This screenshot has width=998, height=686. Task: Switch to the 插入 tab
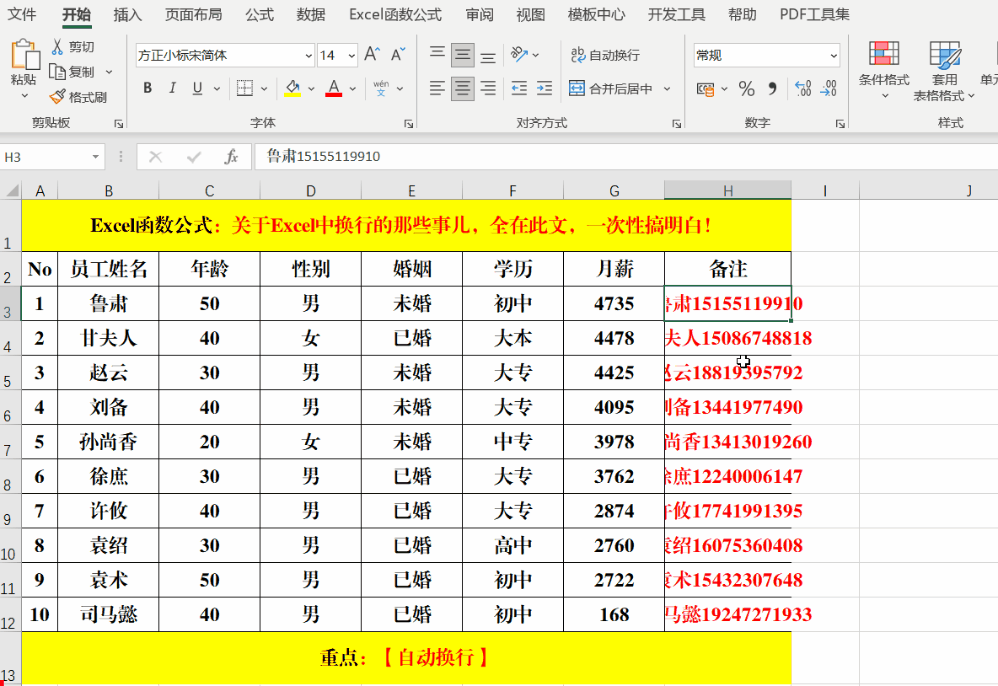[x=127, y=14]
